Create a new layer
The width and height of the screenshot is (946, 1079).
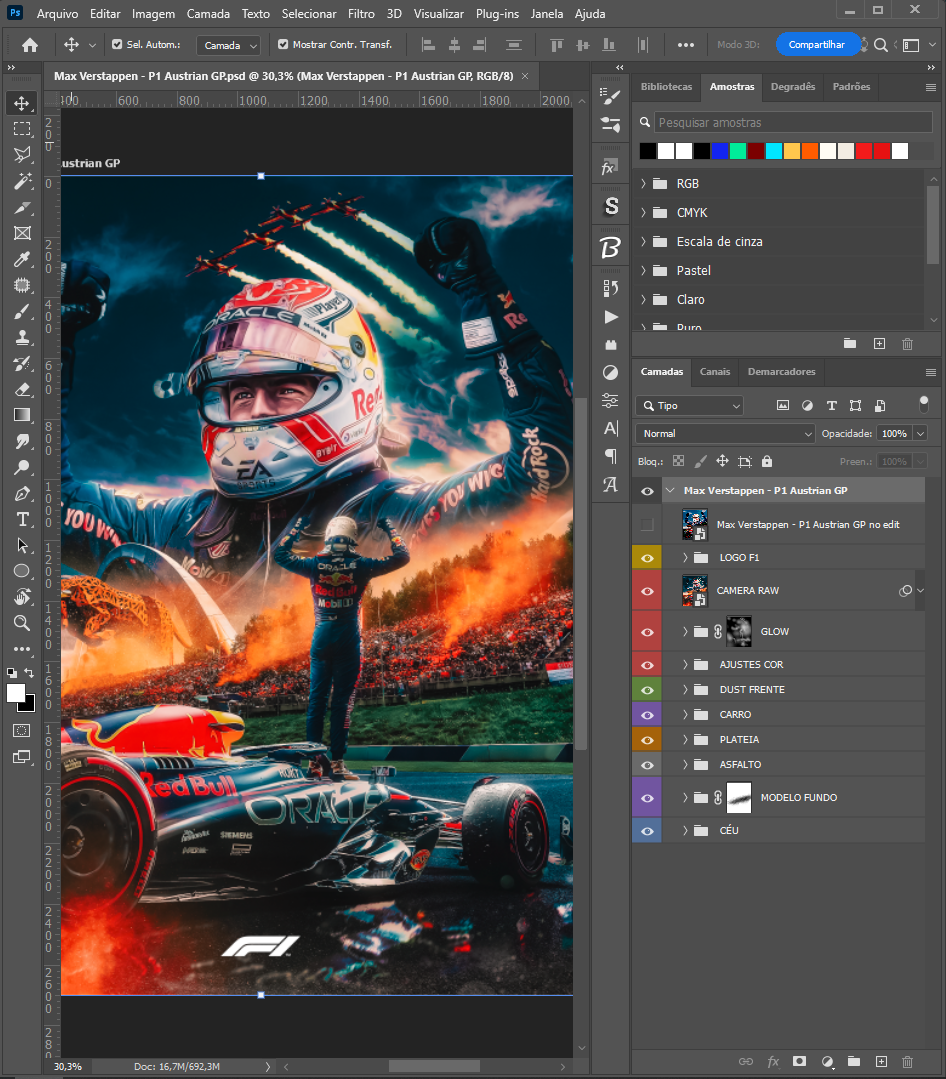[x=881, y=1061]
